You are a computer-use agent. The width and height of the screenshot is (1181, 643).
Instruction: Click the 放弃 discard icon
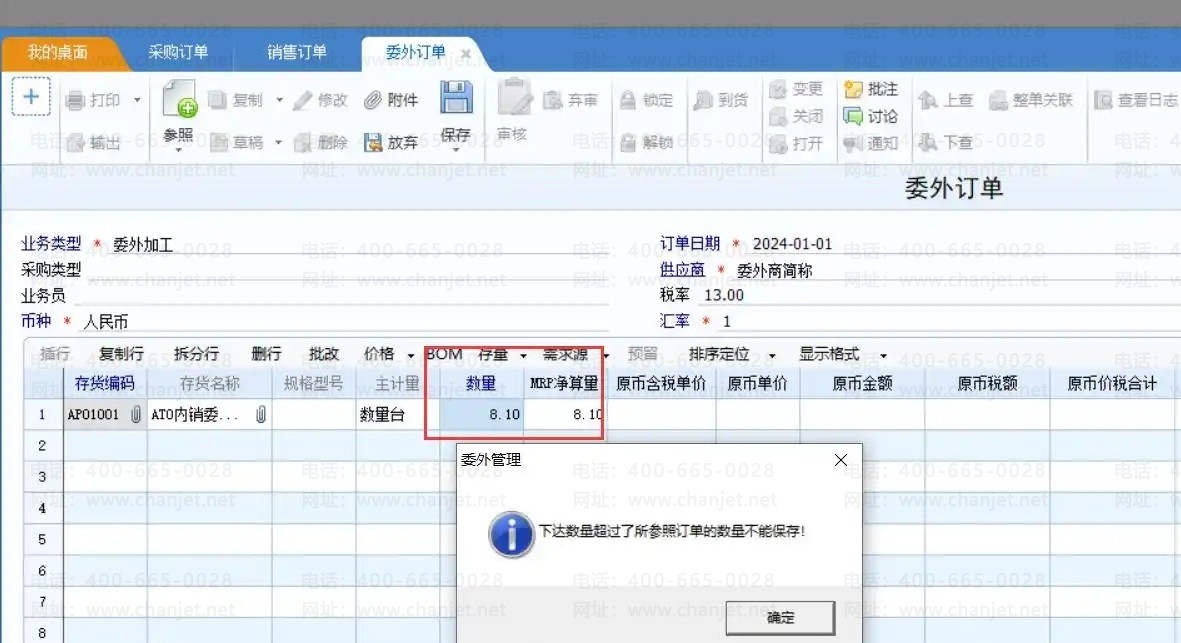point(374,143)
